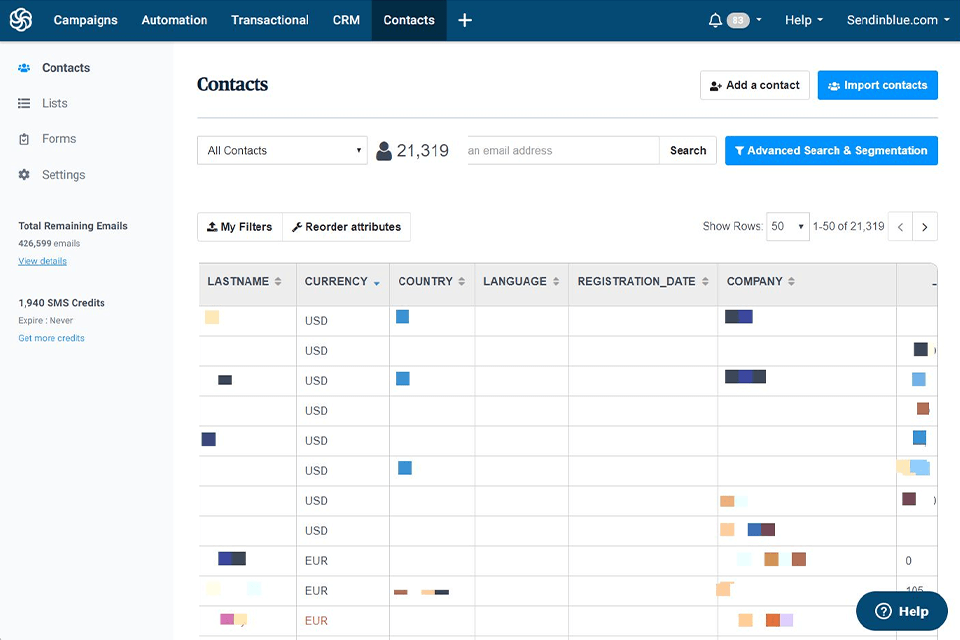Click the 1-50 of 21,319 pagination text
Screen dimensions: 960x640
pyautogui.click(x=849, y=227)
